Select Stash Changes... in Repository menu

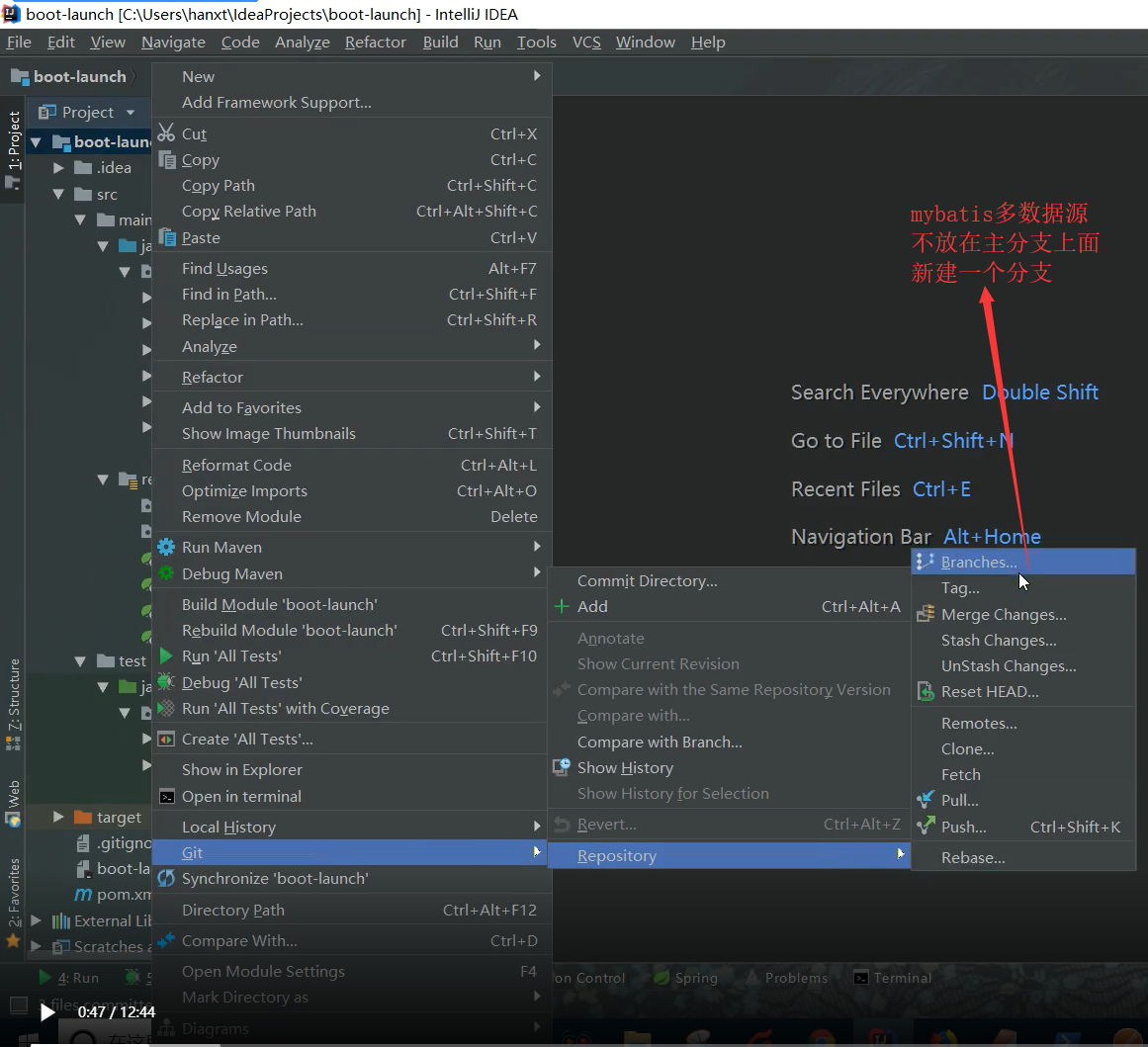tap(1023, 640)
